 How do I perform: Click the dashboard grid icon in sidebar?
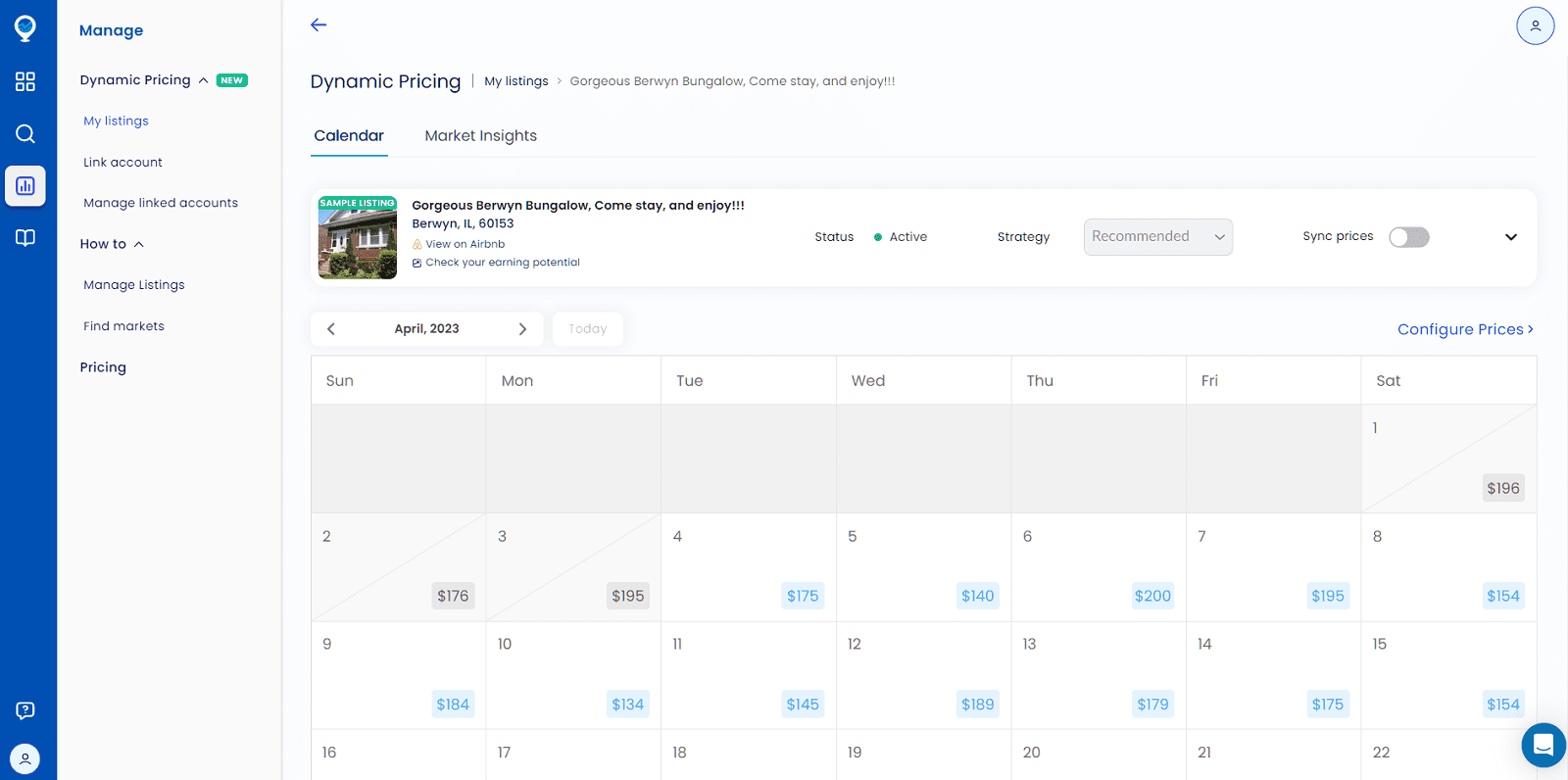[x=25, y=81]
